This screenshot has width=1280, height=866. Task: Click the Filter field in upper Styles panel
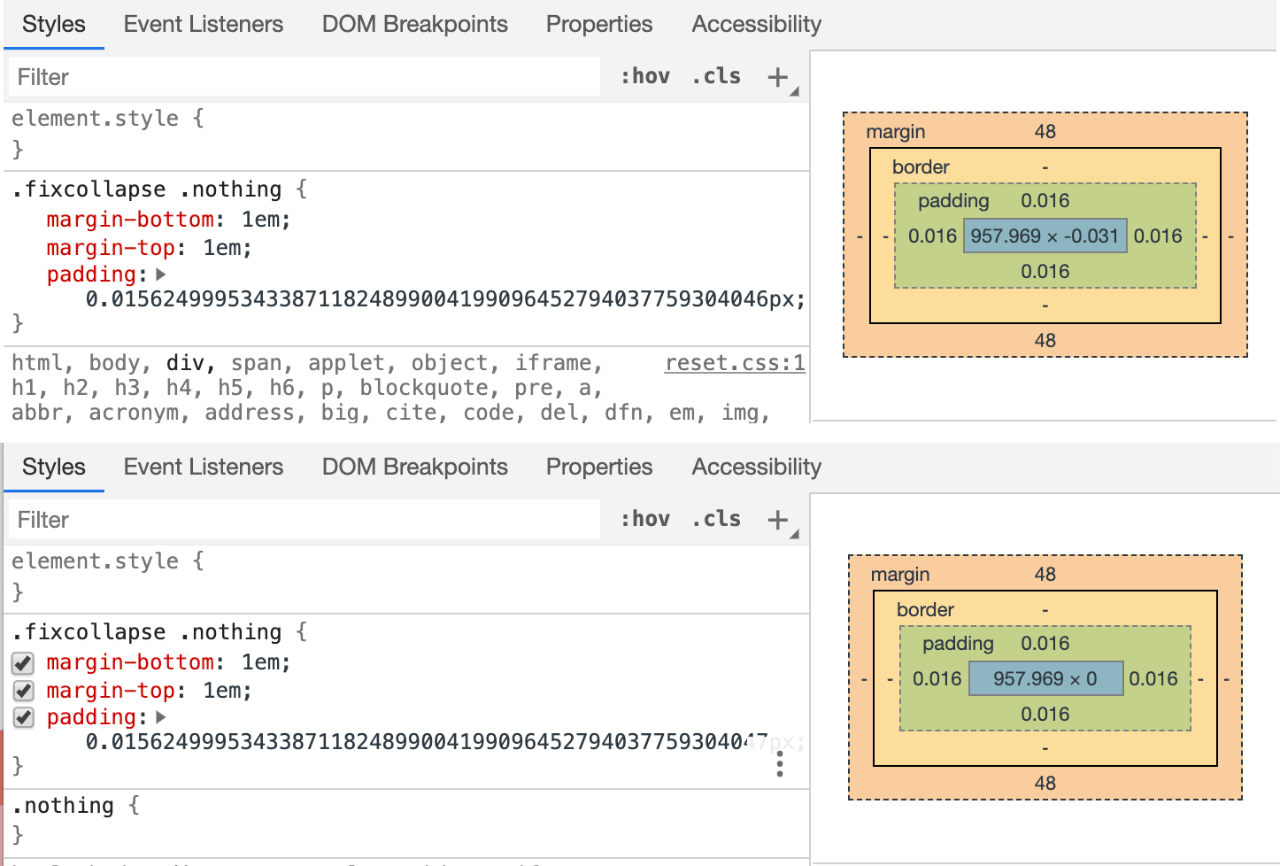coord(304,77)
